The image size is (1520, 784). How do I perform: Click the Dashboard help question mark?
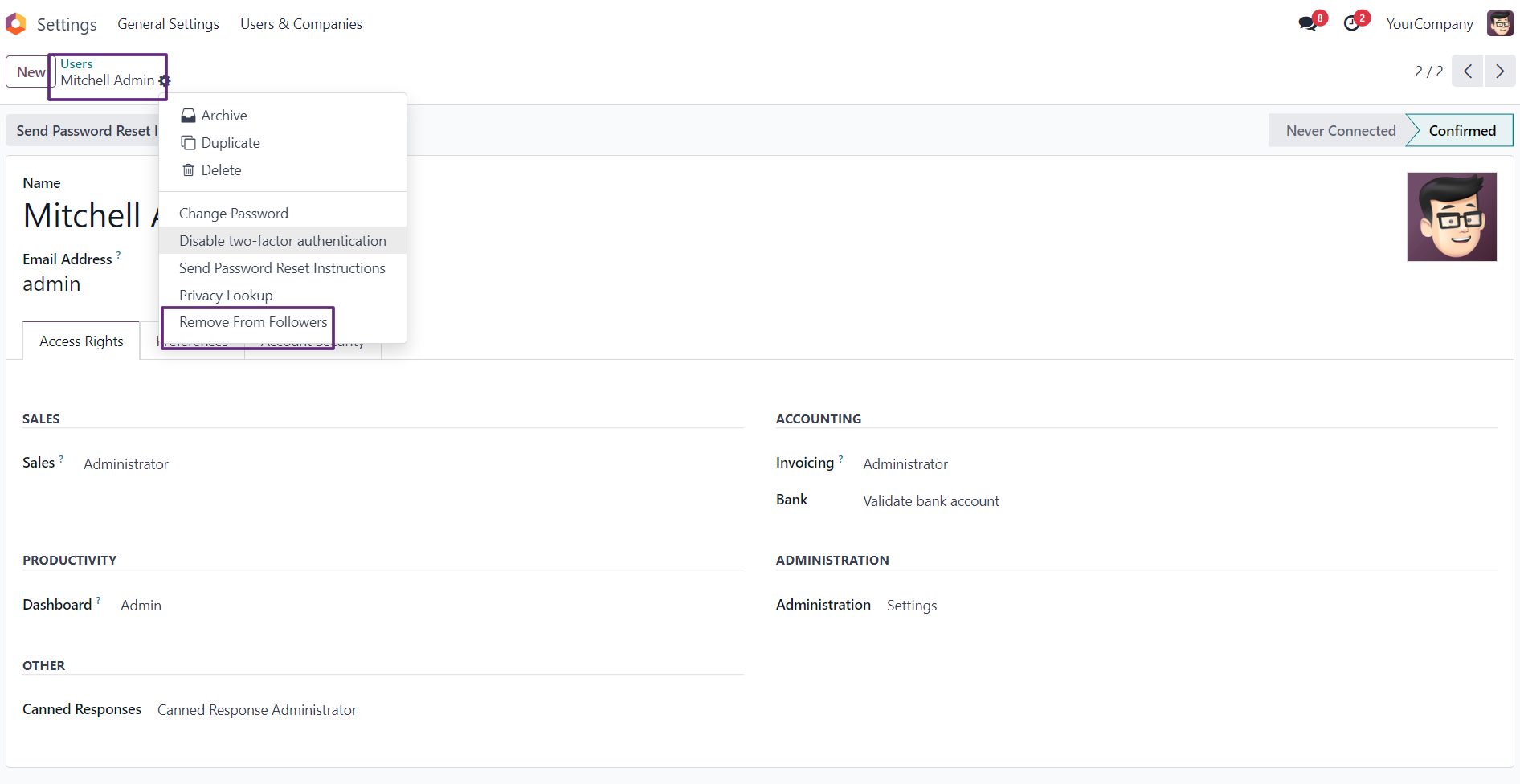99,600
